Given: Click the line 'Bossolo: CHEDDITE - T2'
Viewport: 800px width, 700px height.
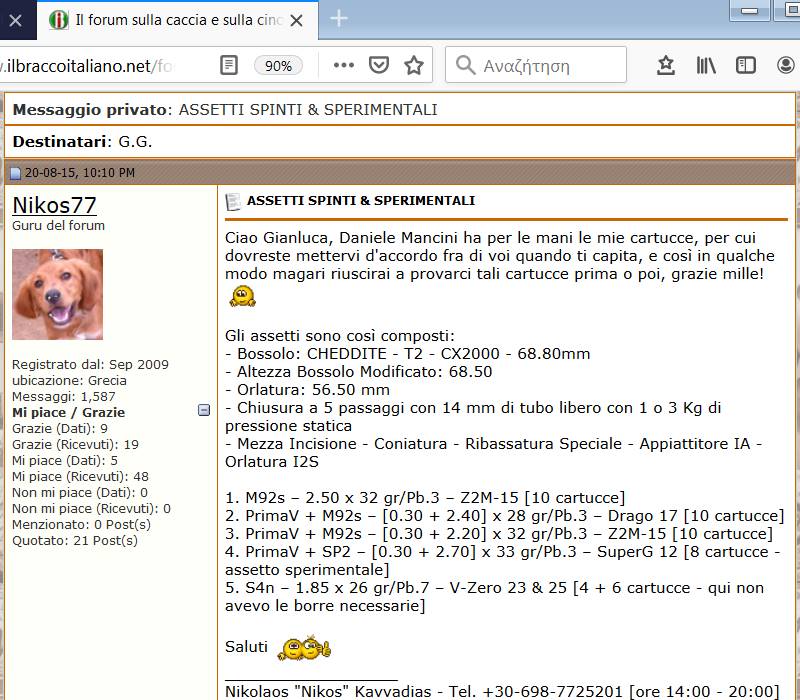Looking at the screenshot, I should (x=408, y=354).
